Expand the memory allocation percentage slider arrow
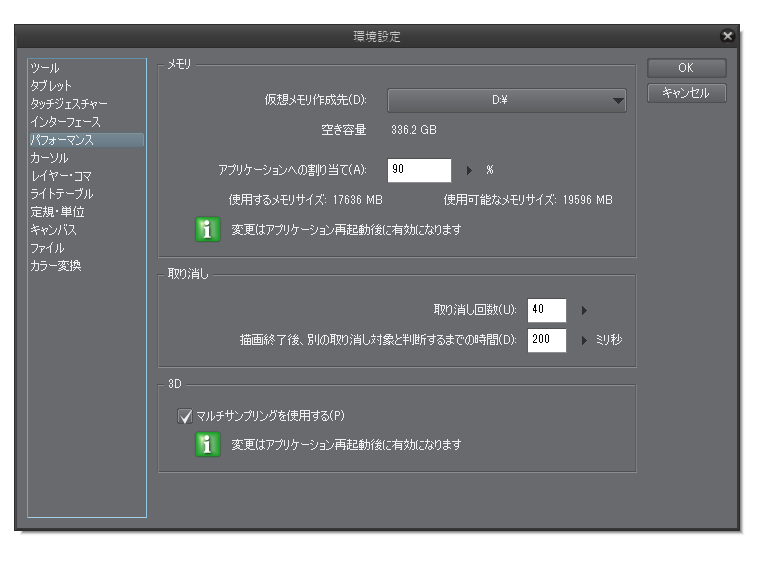The width and height of the screenshot is (767, 562). click(x=471, y=170)
